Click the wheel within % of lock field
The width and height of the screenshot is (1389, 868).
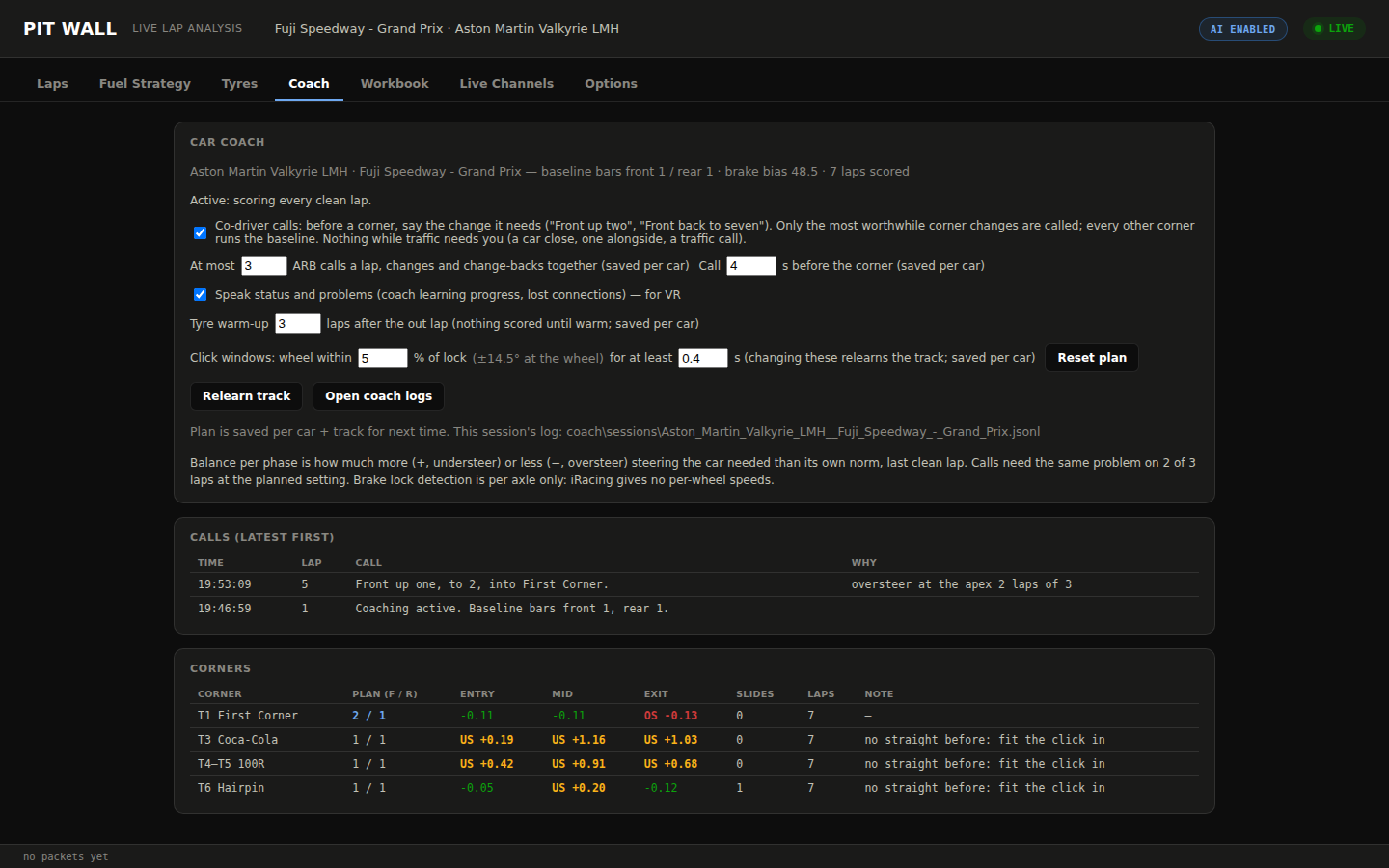(x=383, y=358)
